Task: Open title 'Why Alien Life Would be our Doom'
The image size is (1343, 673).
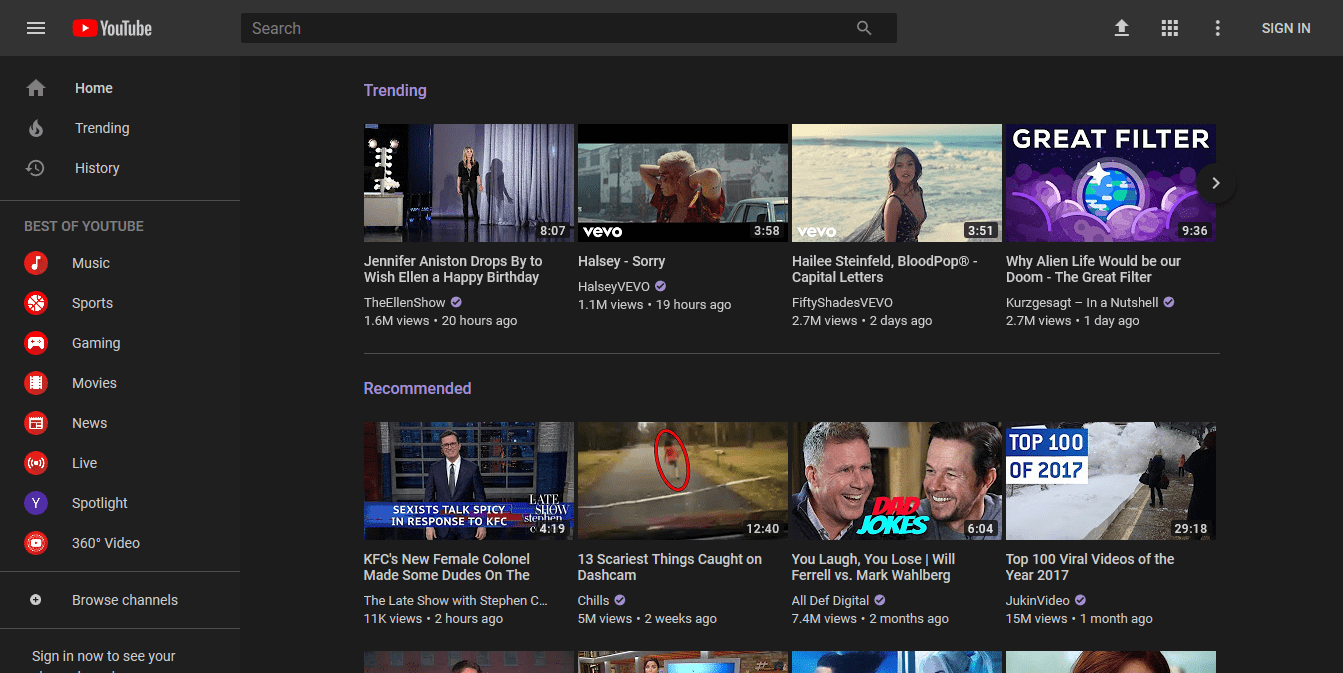Action: tap(1093, 269)
